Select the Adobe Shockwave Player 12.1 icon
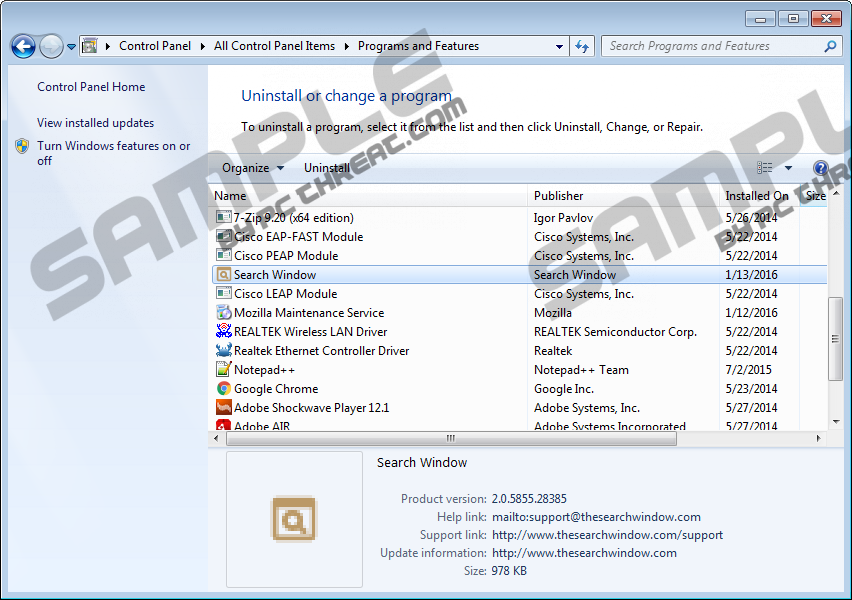 tap(224, 408)
